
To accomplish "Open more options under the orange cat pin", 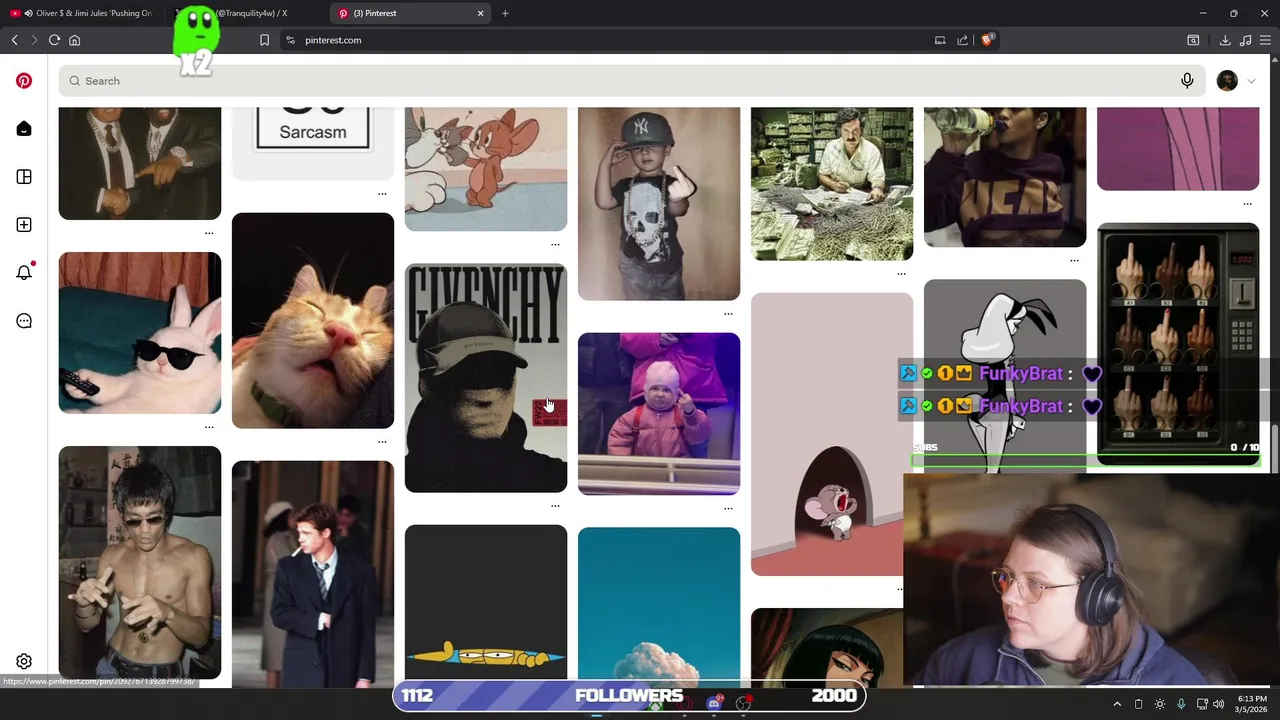I will [x=382, y=441].
